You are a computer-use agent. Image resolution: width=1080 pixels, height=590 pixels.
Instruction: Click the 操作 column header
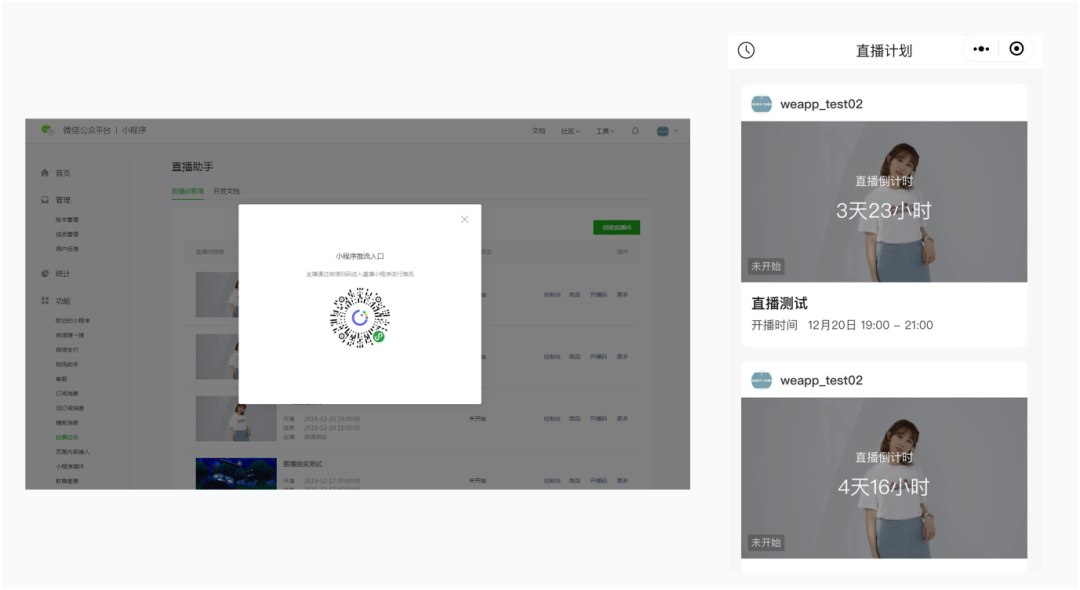(622, 252)
